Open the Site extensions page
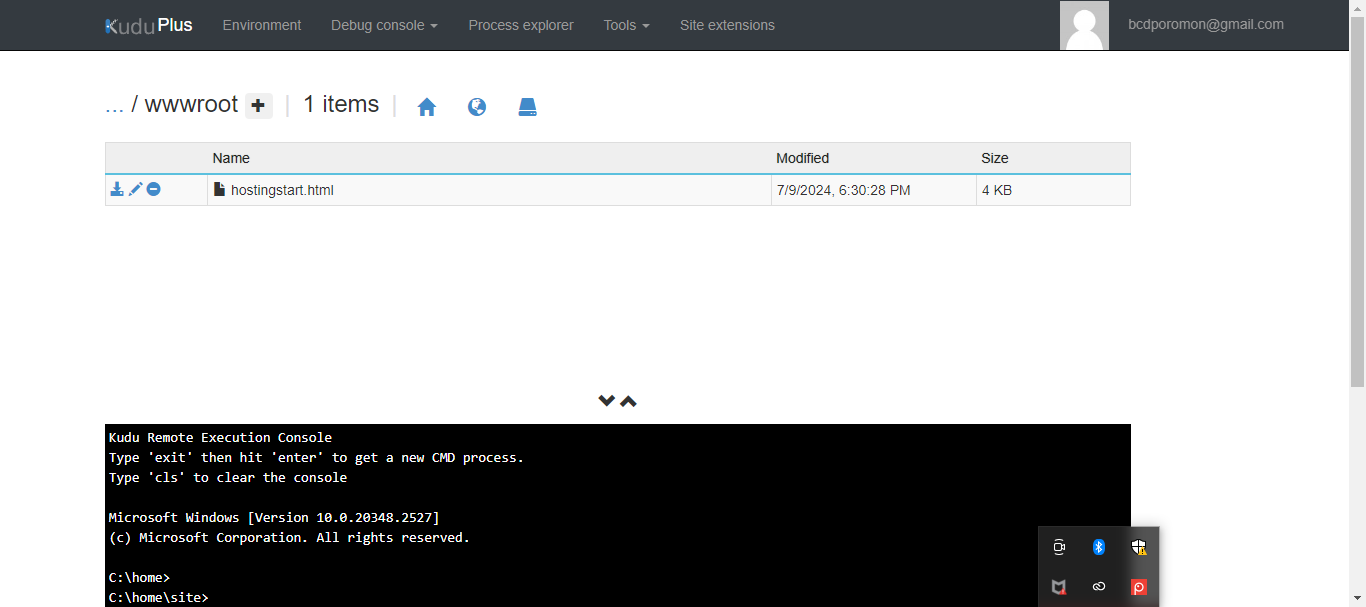Image resolution: width=1366 pixels, height=607 pixels. click(727, 25)
